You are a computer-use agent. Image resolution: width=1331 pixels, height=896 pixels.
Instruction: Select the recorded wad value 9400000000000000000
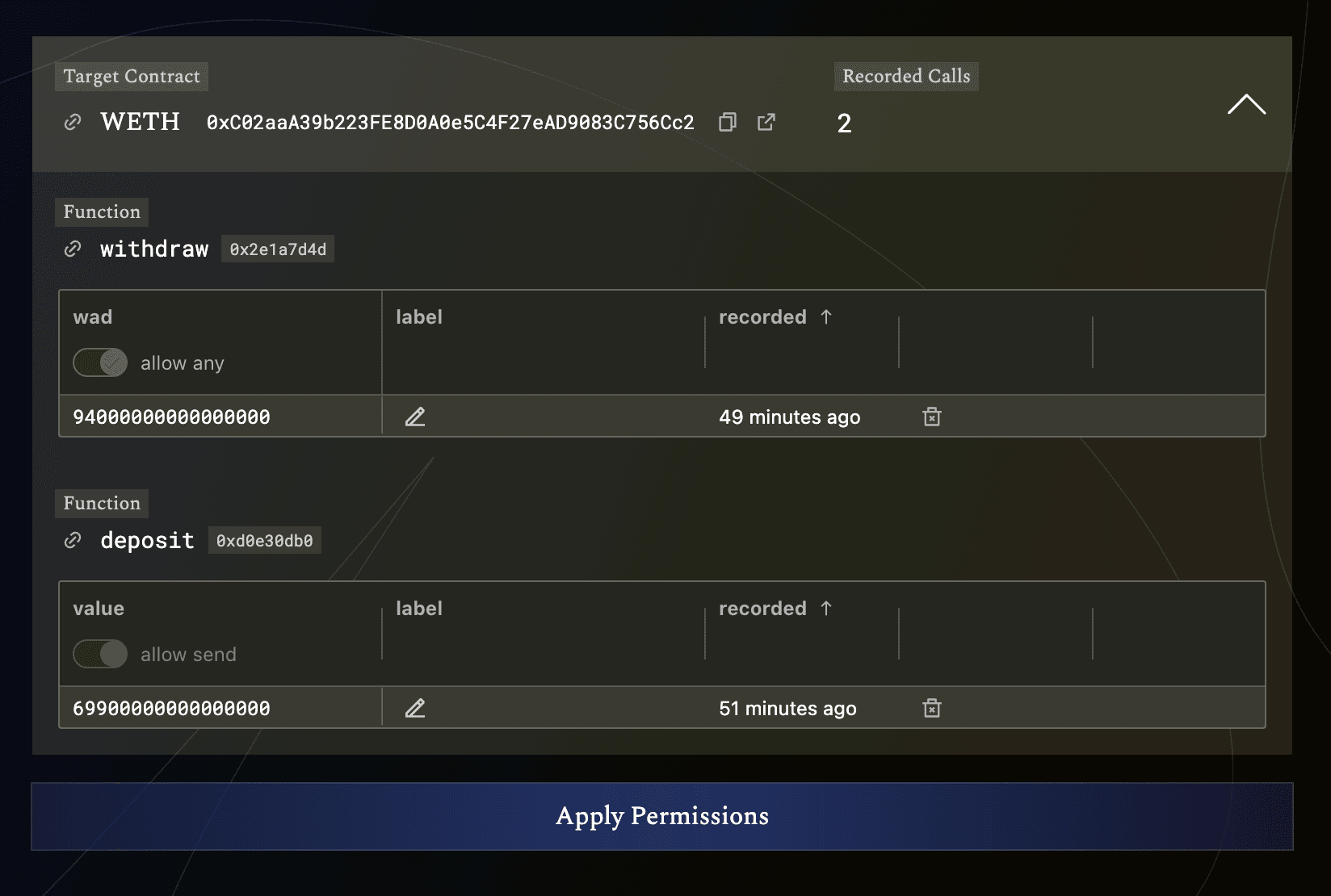(170, 417)
